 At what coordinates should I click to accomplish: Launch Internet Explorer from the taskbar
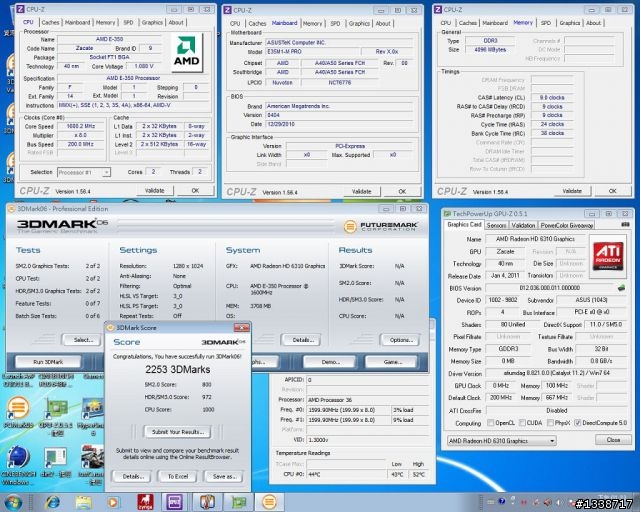tap(53, 502)
